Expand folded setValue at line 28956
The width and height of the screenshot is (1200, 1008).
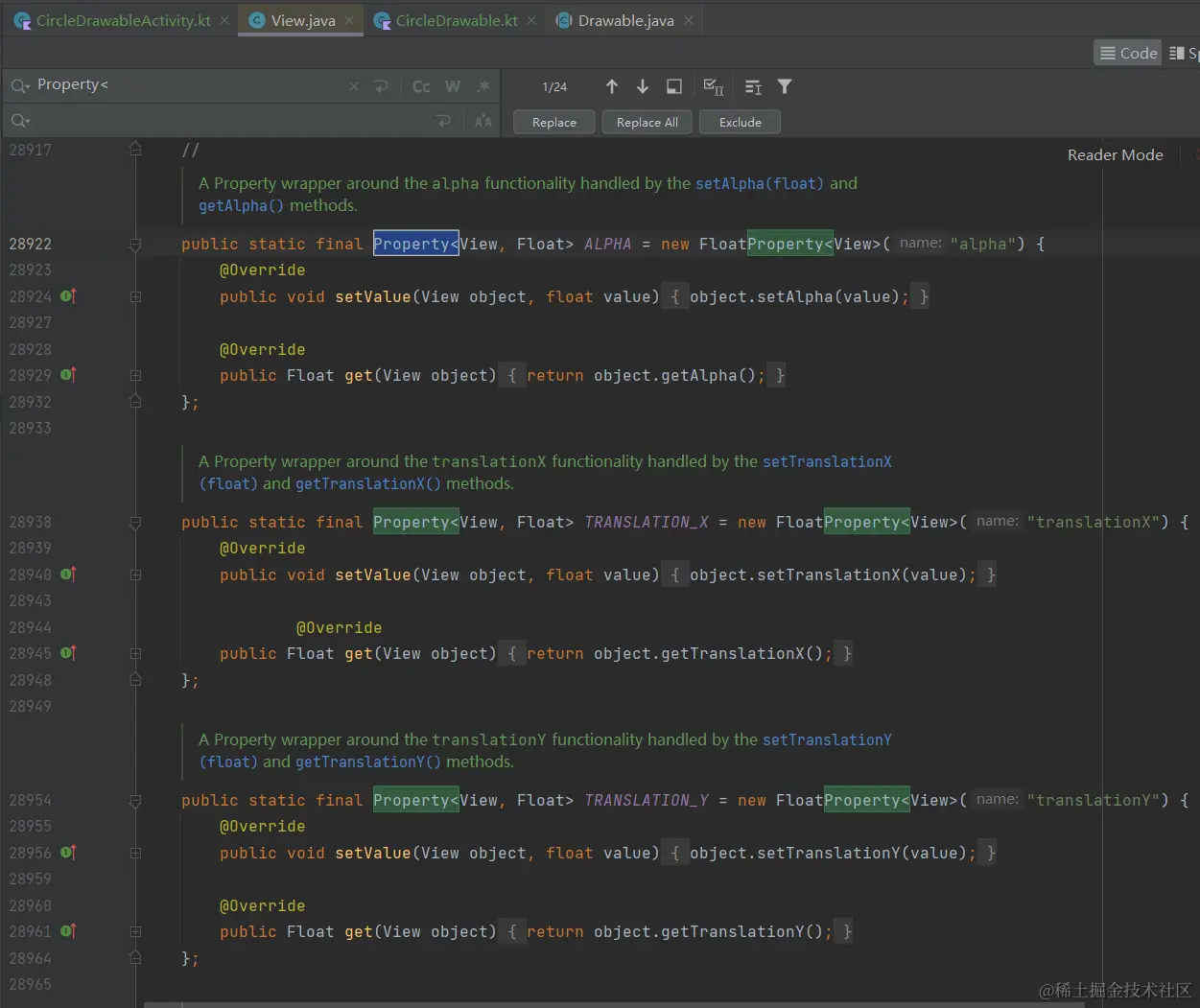coord(135,854)
